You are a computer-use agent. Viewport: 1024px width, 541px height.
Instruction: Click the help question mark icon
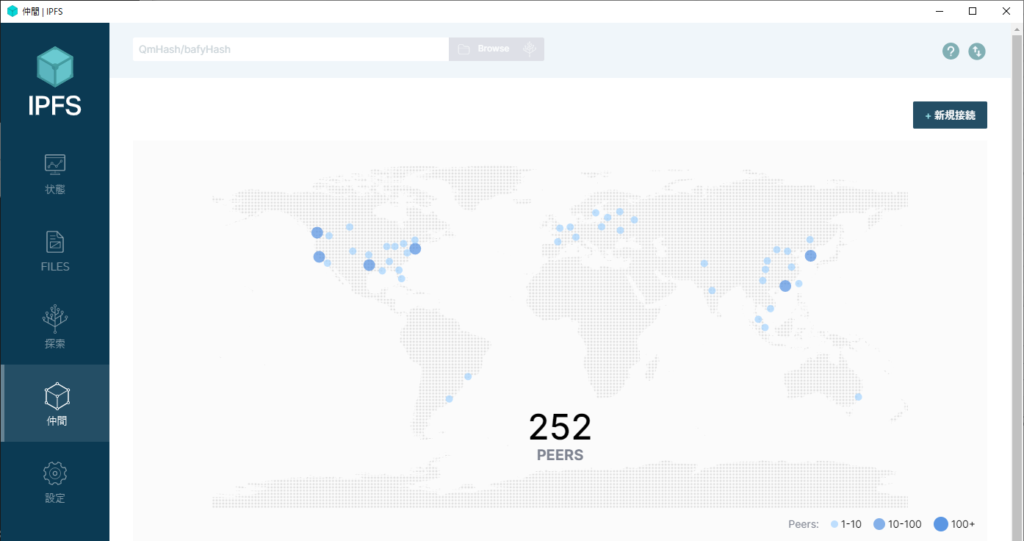pos(951,51)
